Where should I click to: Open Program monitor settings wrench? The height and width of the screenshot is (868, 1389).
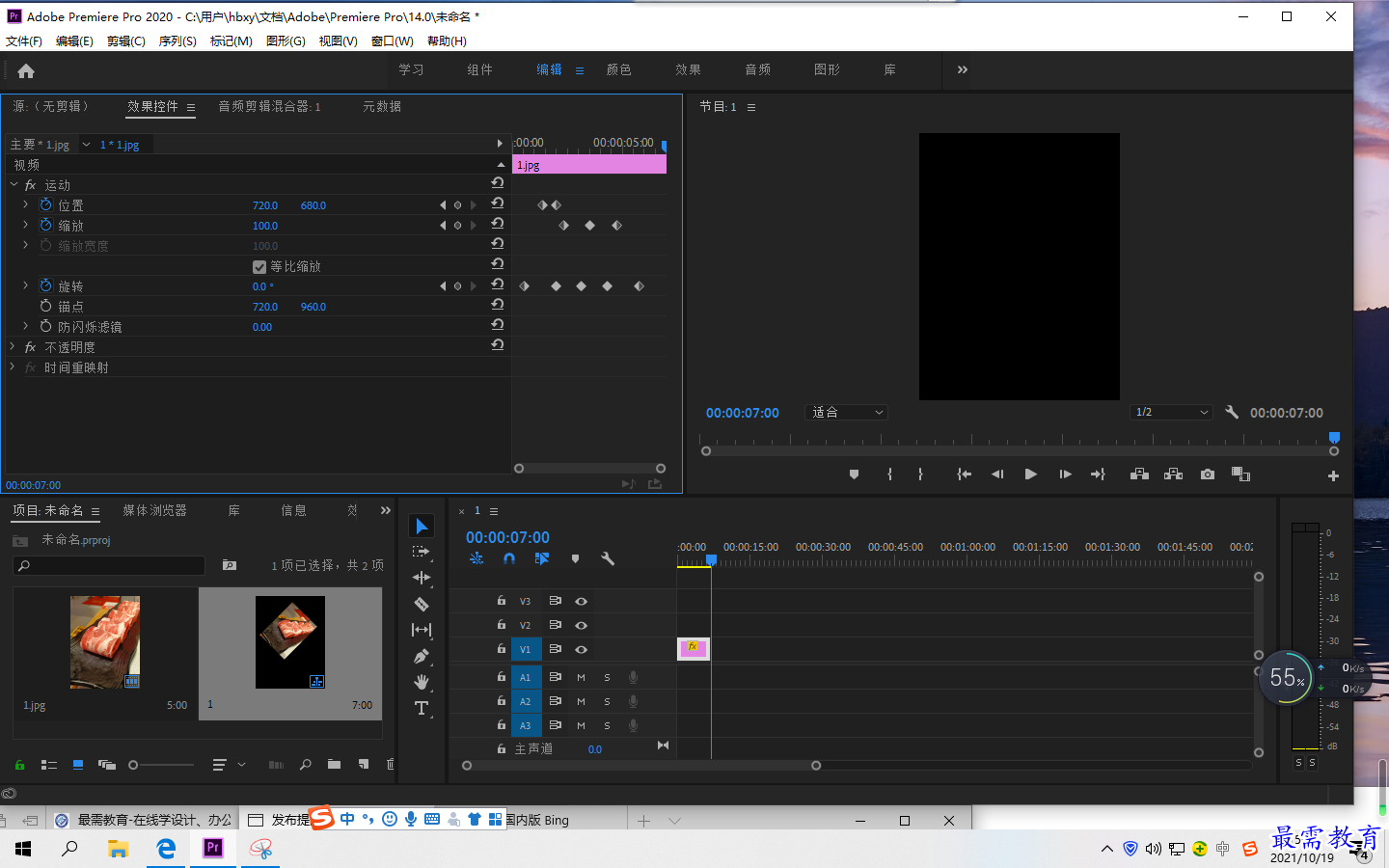coord(1232,412)
